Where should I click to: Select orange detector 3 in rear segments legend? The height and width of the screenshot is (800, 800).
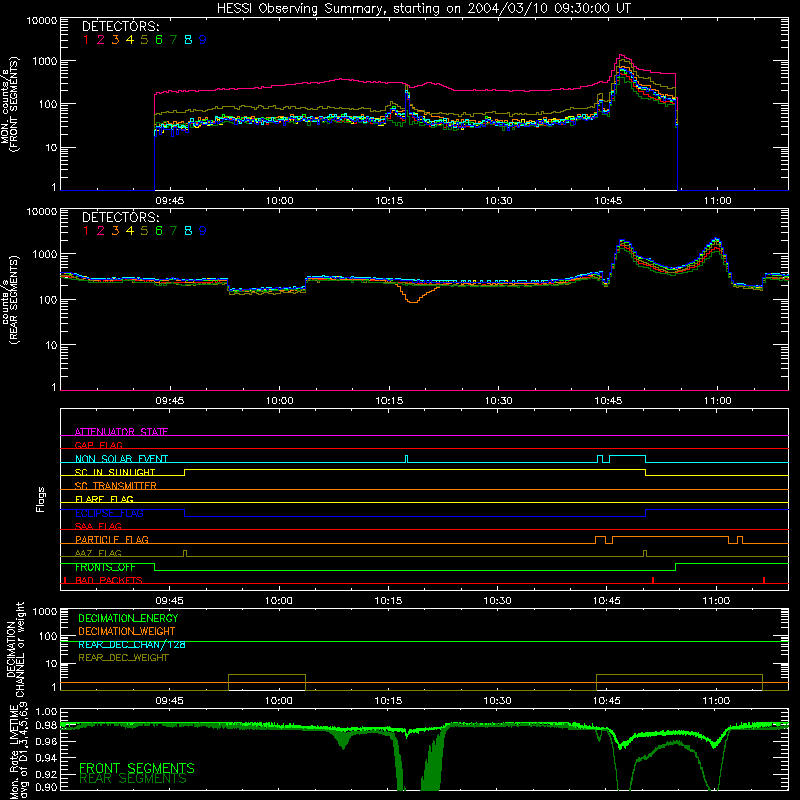pos(115,231)
